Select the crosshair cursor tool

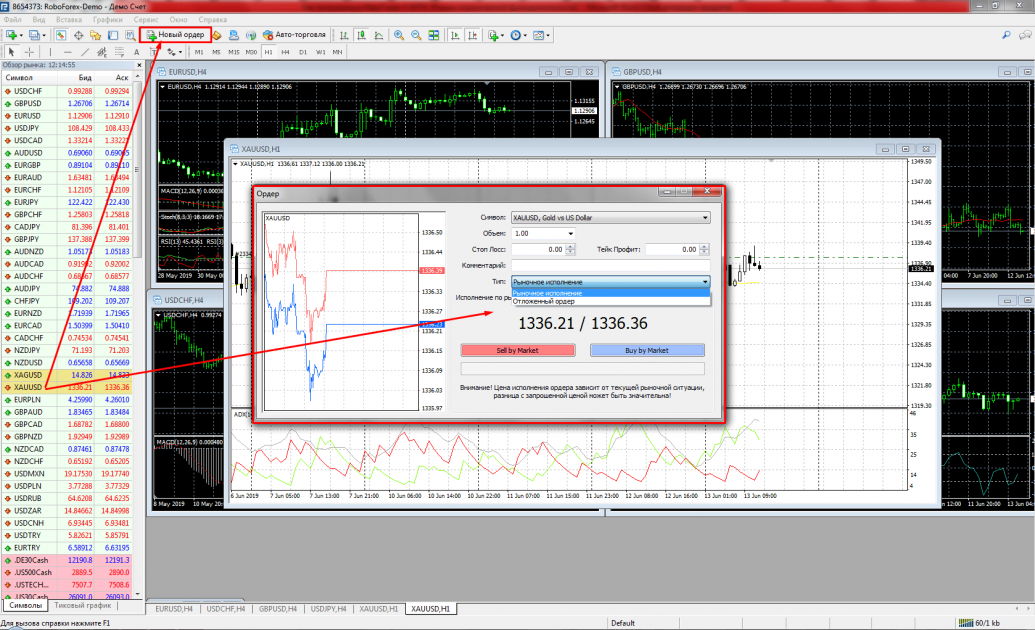[30, 51]
